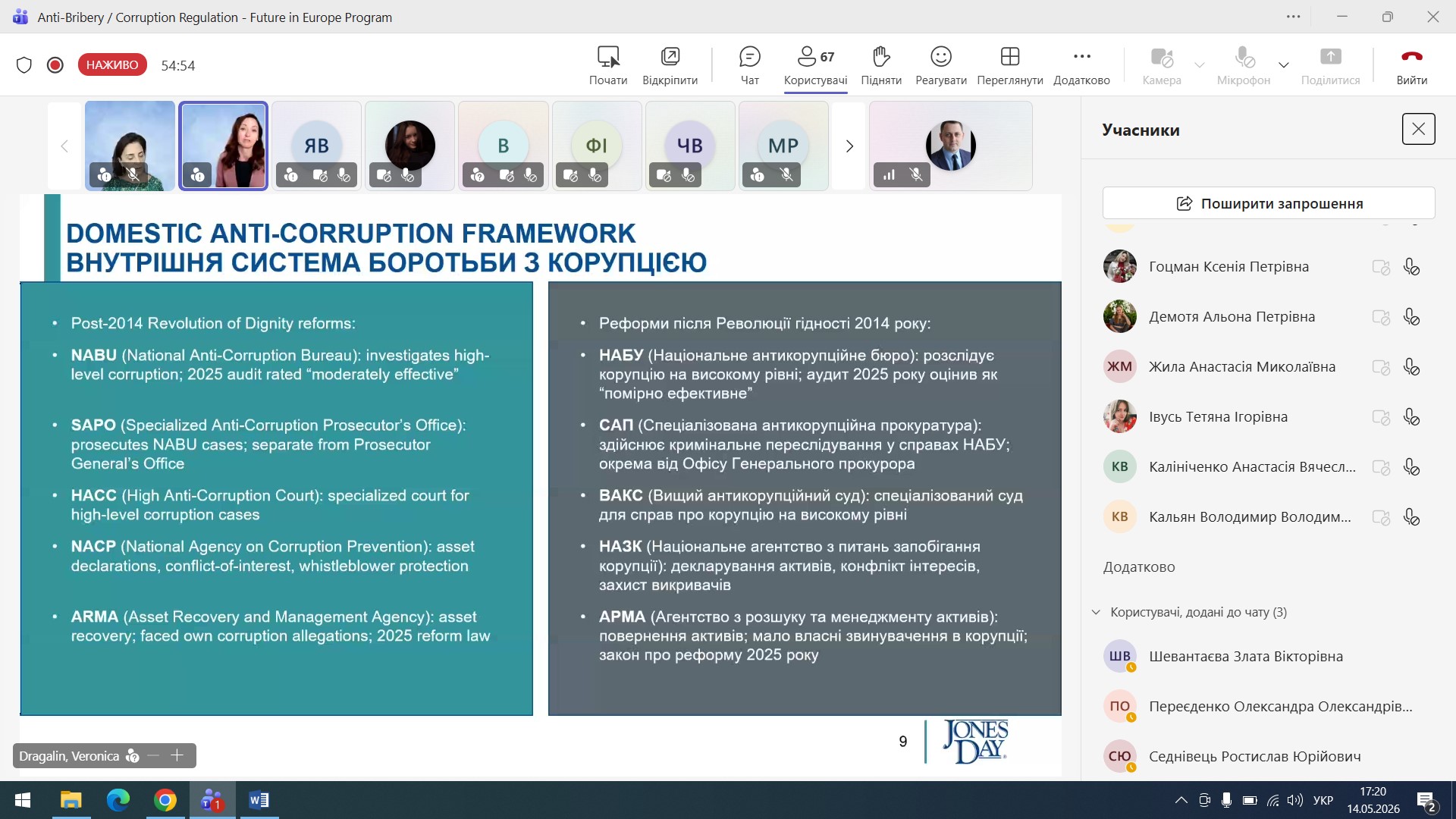Image resolution: width=1456 pixels, height=819 pixels.
Task: Click the Поділитися share button
Action: point(1331,65)
